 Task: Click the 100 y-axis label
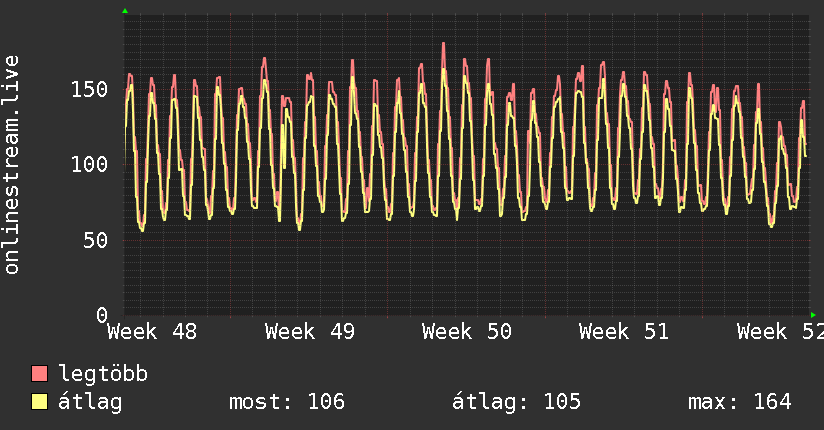tap(89, 165)
